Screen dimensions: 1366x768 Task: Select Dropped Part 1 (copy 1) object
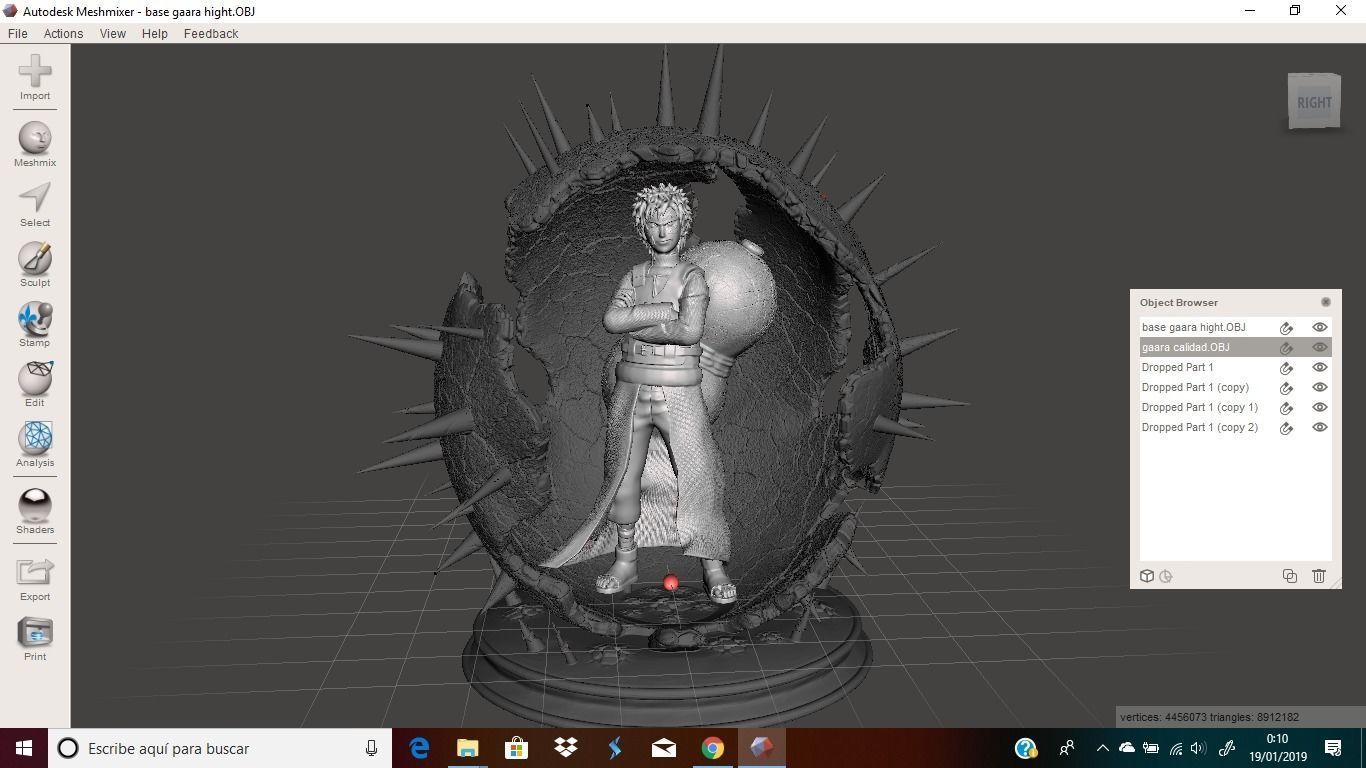[1236, 407]
